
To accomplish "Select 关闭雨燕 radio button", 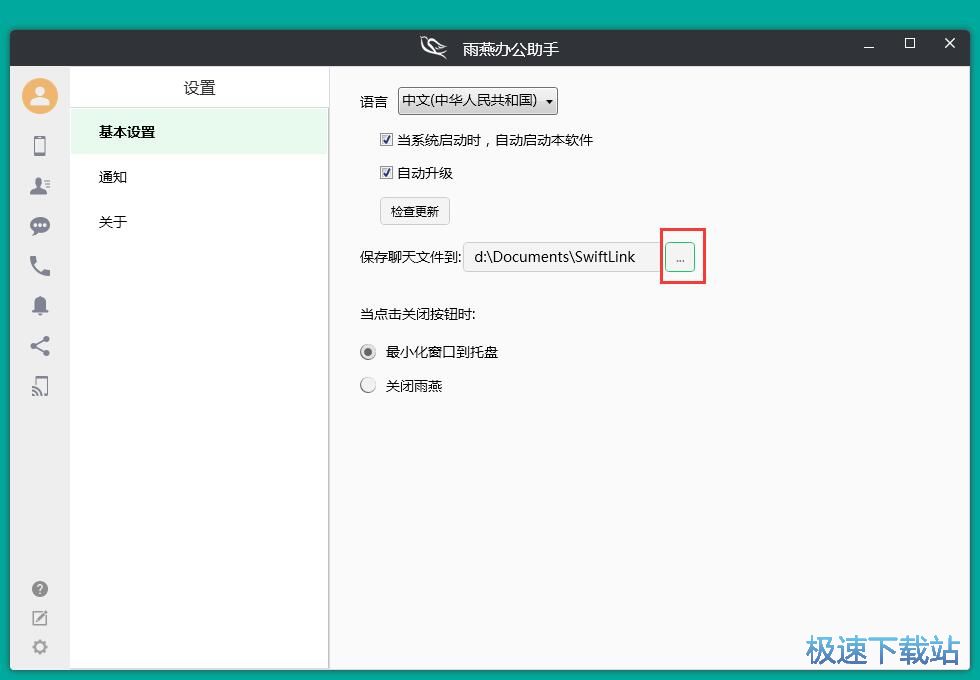I will [x=368, y=385].
